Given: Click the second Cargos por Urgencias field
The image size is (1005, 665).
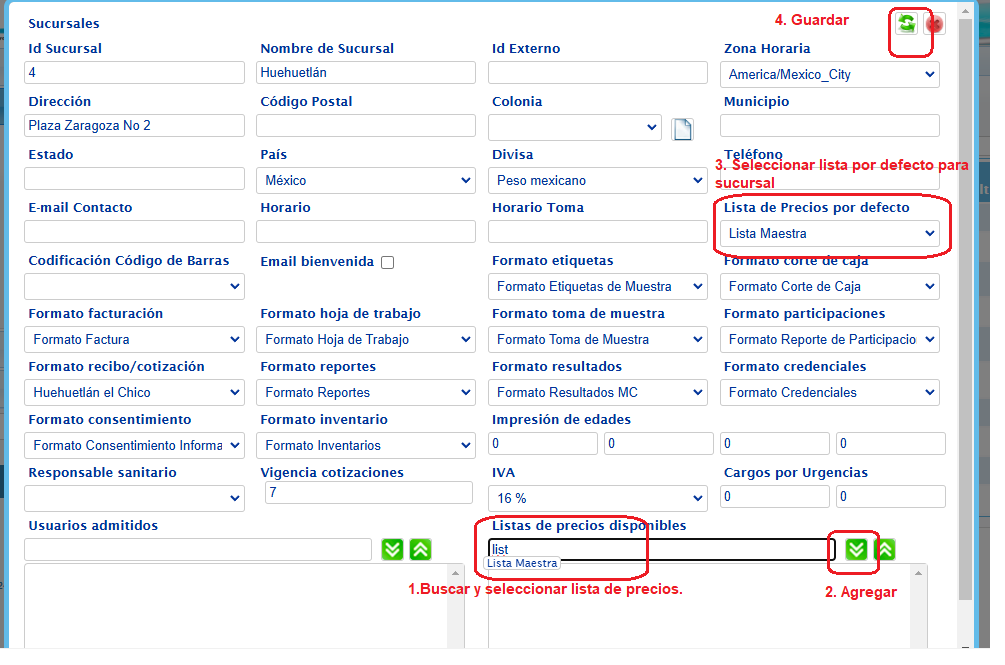Looking at the screenshot, I should click(890, 497).
